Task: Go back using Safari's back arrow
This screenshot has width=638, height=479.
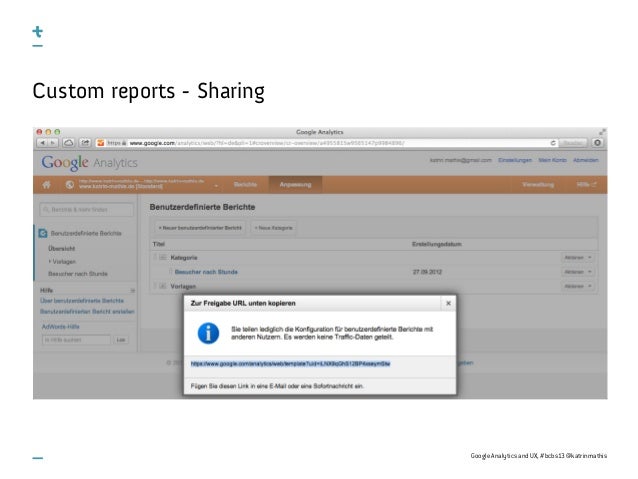Action: pos(42,143)
